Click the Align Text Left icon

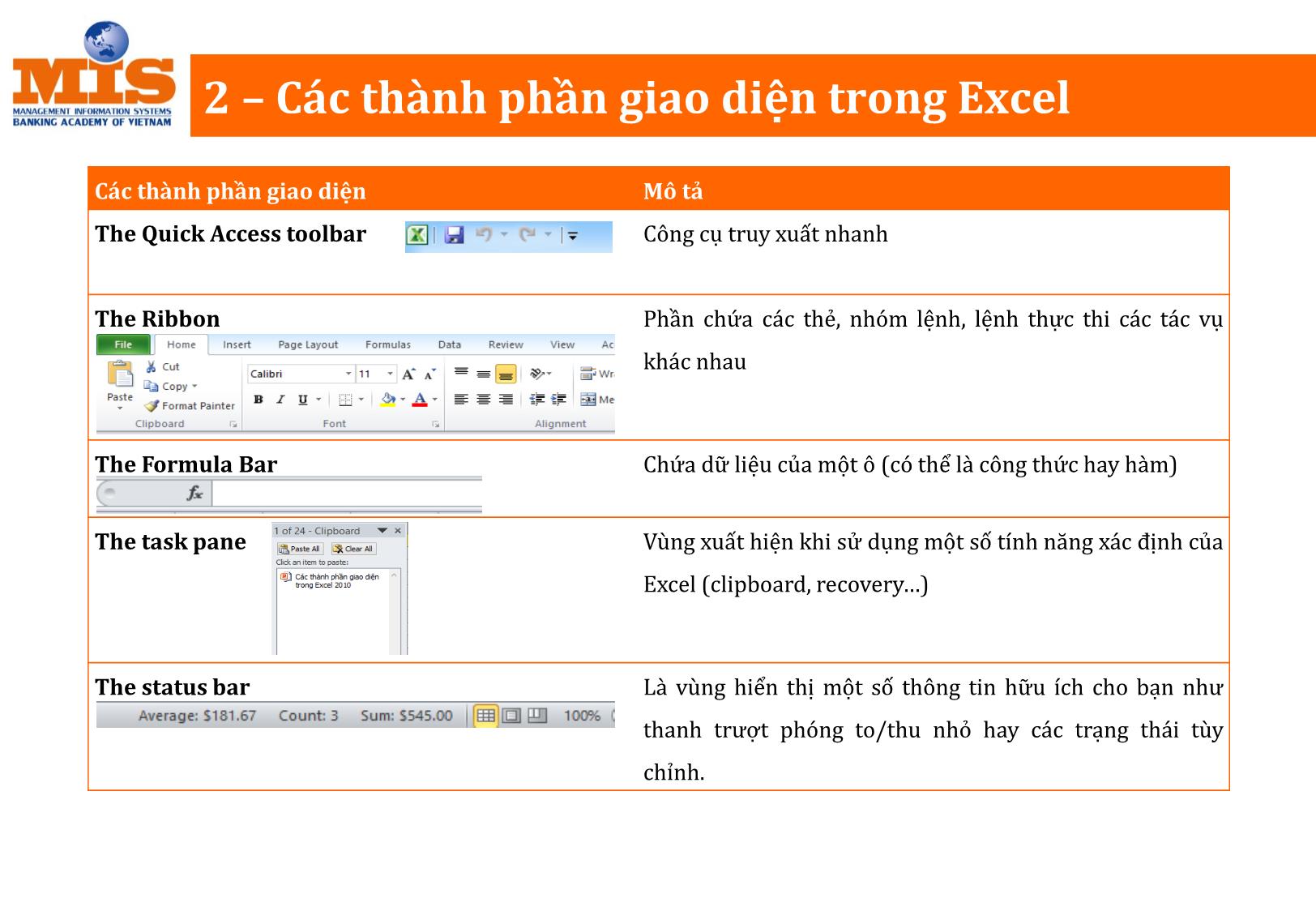click(x=461, y=399)
